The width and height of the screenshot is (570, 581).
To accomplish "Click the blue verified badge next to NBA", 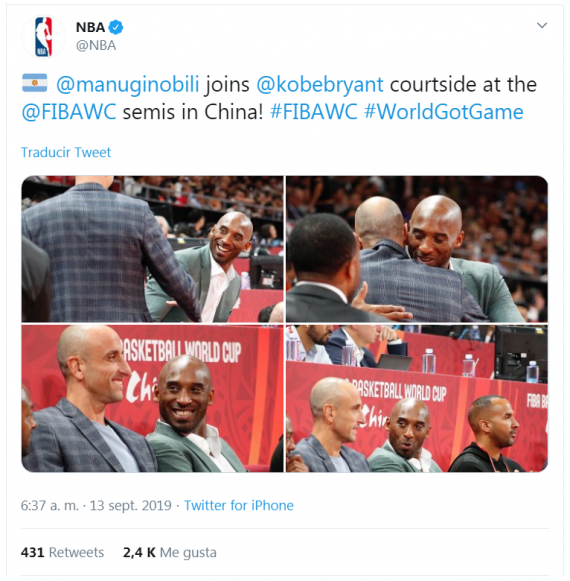I will [116, 27].
